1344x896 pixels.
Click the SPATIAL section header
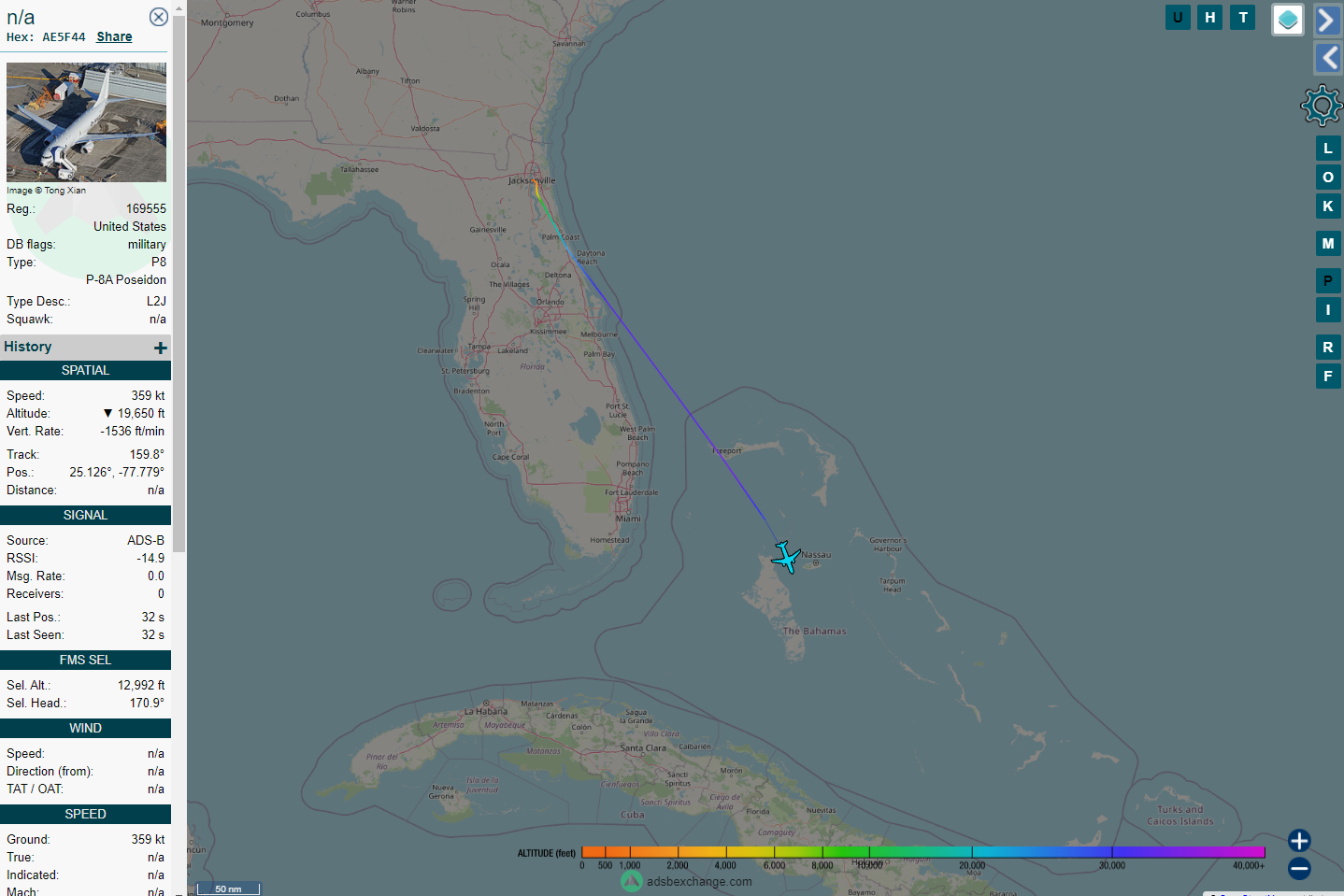pyautogui.click(x=85, y=370)
